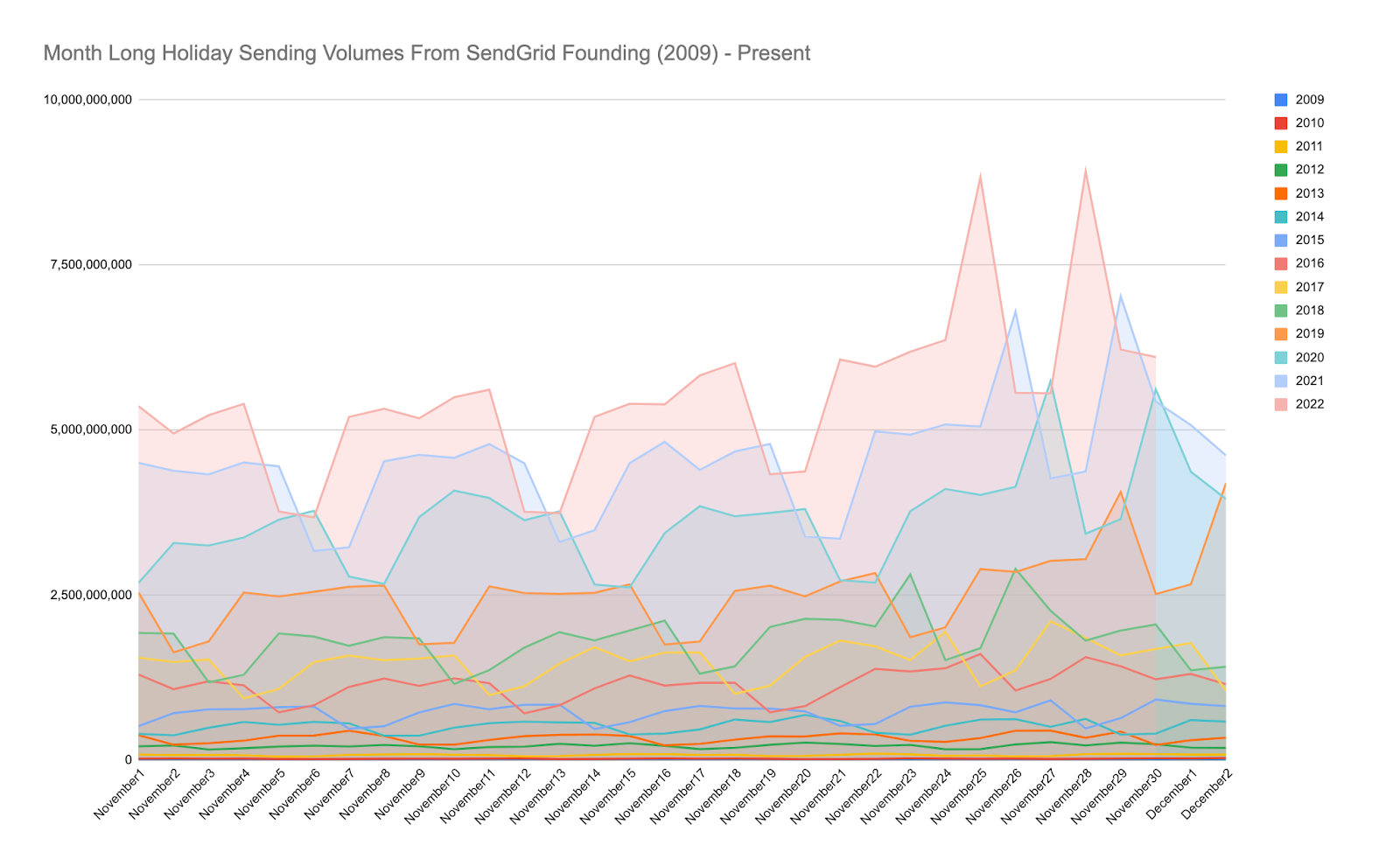The image size is (1400, 866).
Task: Click the 2,500,000,000 y-axis label
Action: point(91,595)
